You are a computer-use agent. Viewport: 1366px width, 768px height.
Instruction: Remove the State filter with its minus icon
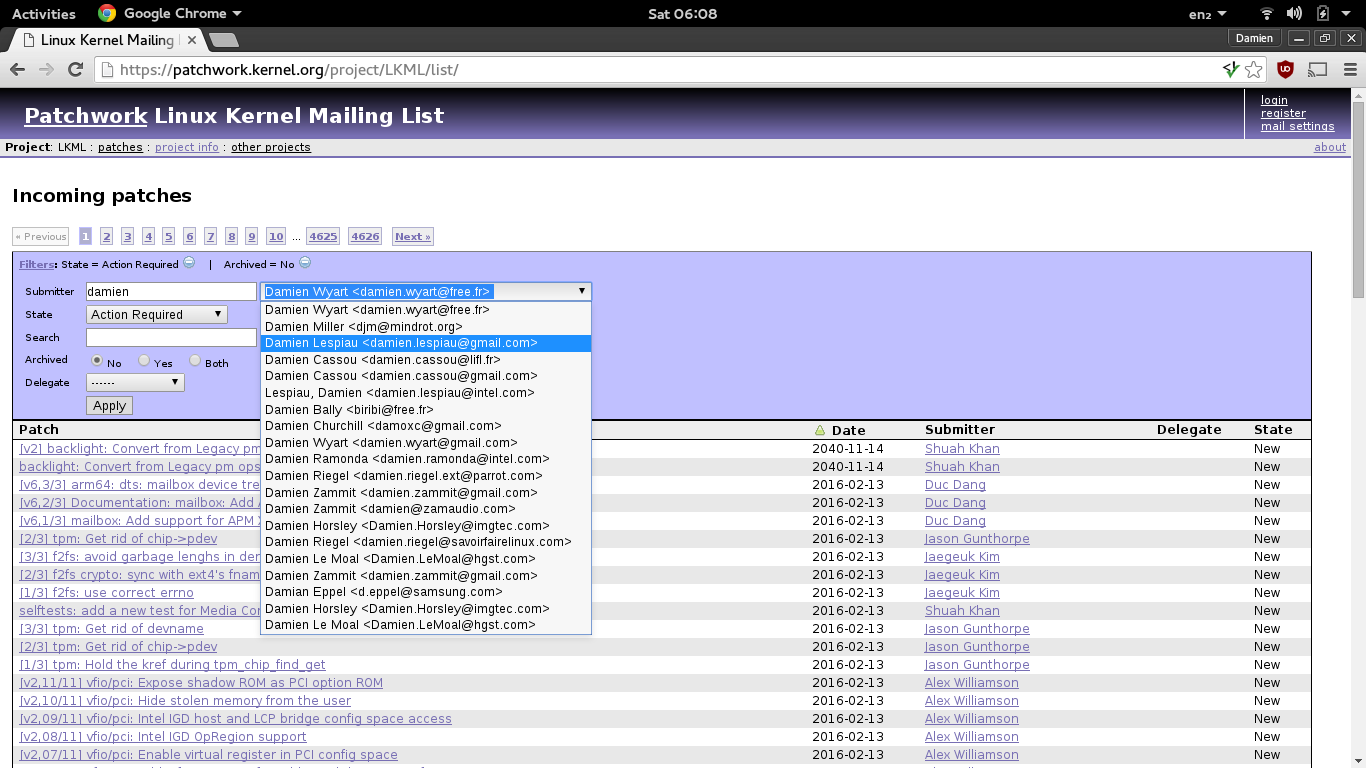point(189,263)
